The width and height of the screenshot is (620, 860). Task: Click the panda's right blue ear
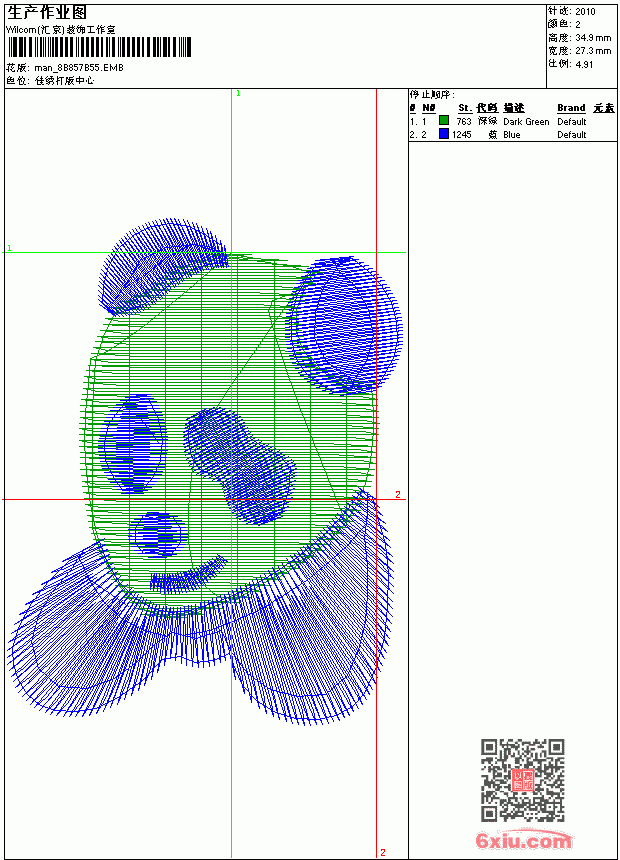[345, 325]
